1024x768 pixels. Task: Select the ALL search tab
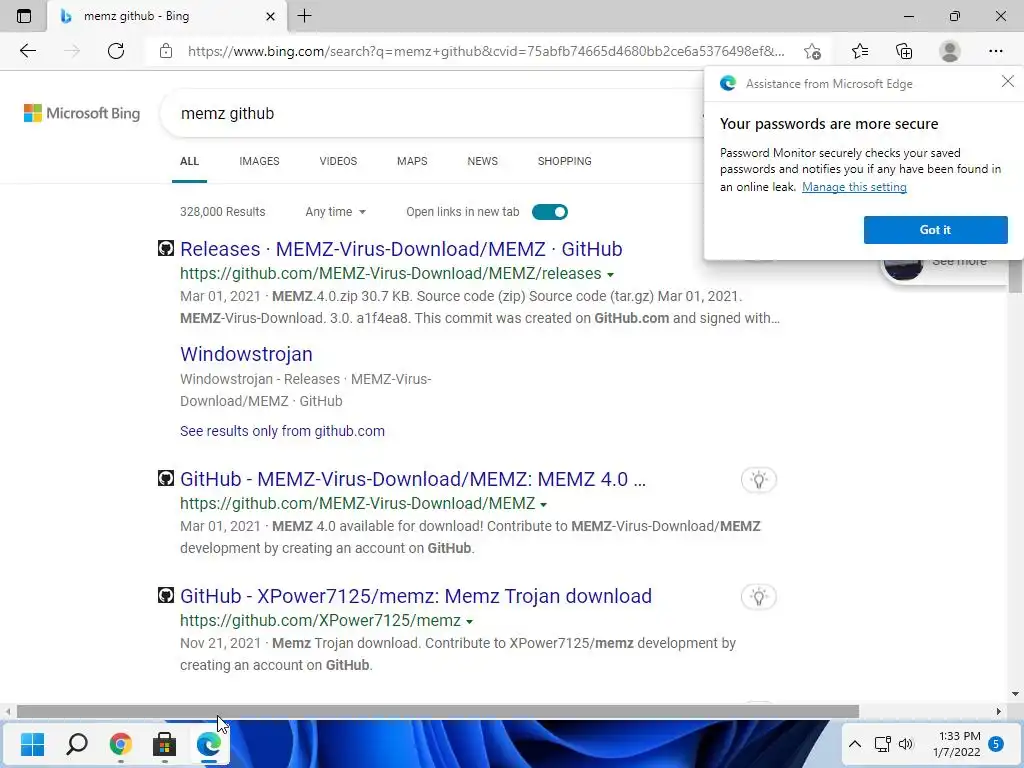click(189, 161)
